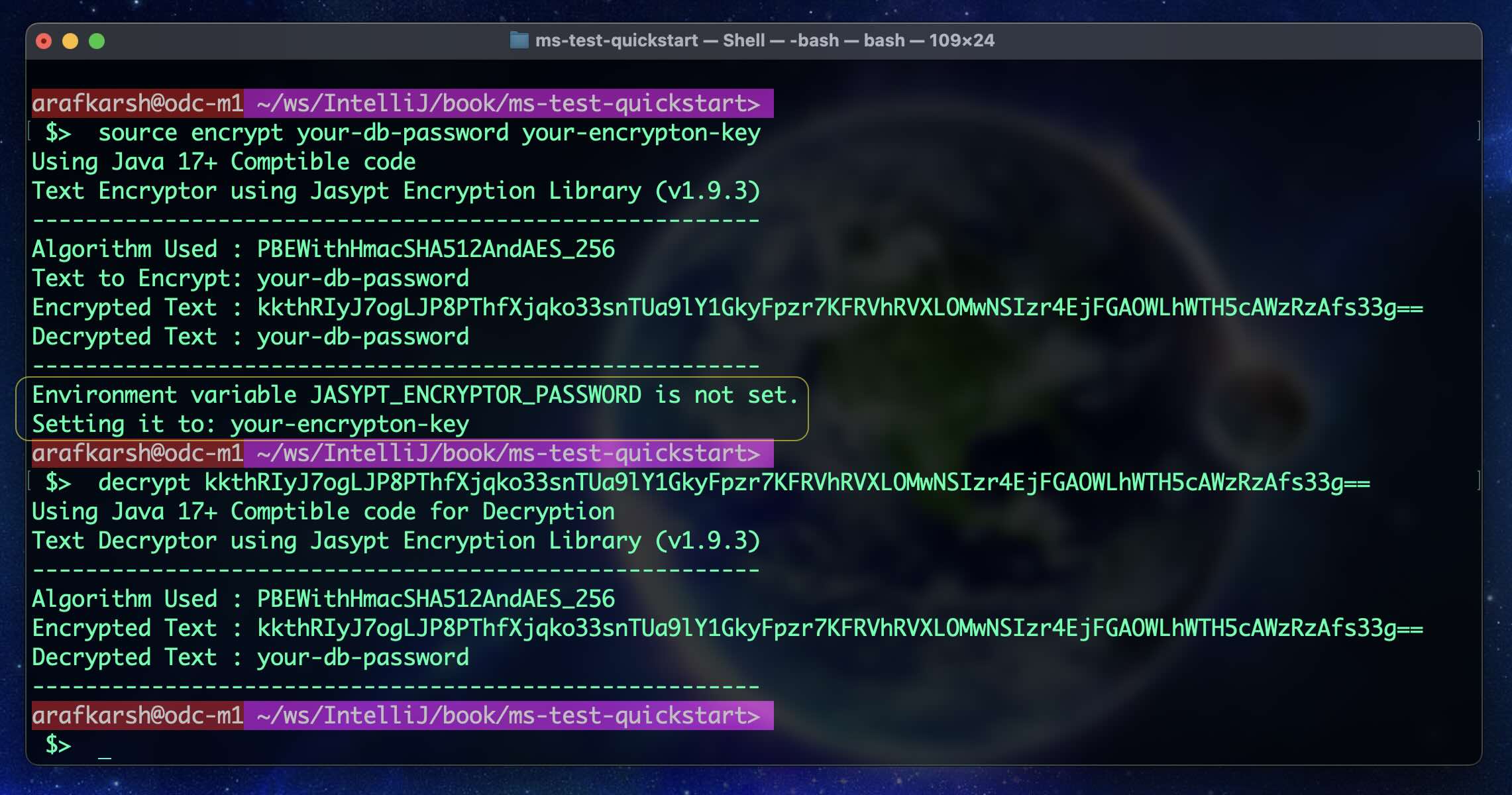Click the Setting it to your-encrypton-key line
This screenshot has width=1512, height=795.
[250, 425]
